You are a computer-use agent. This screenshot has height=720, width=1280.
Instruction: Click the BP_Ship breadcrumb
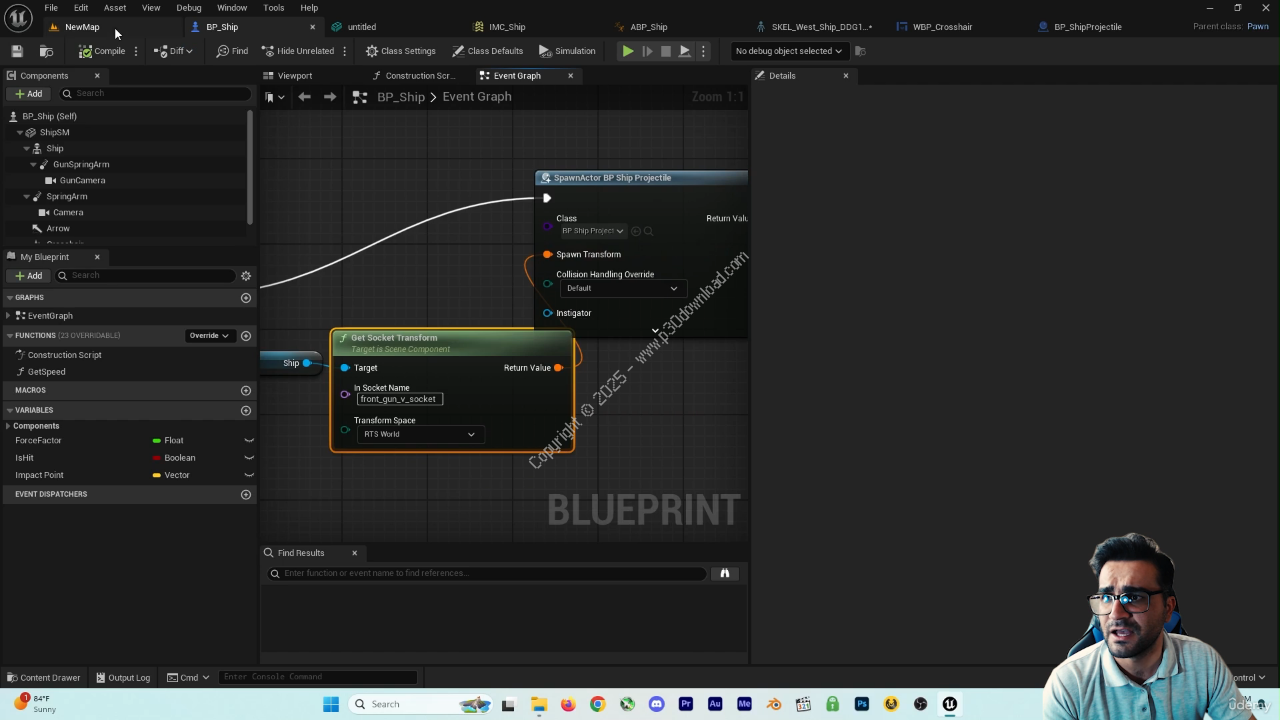[401, 97]
